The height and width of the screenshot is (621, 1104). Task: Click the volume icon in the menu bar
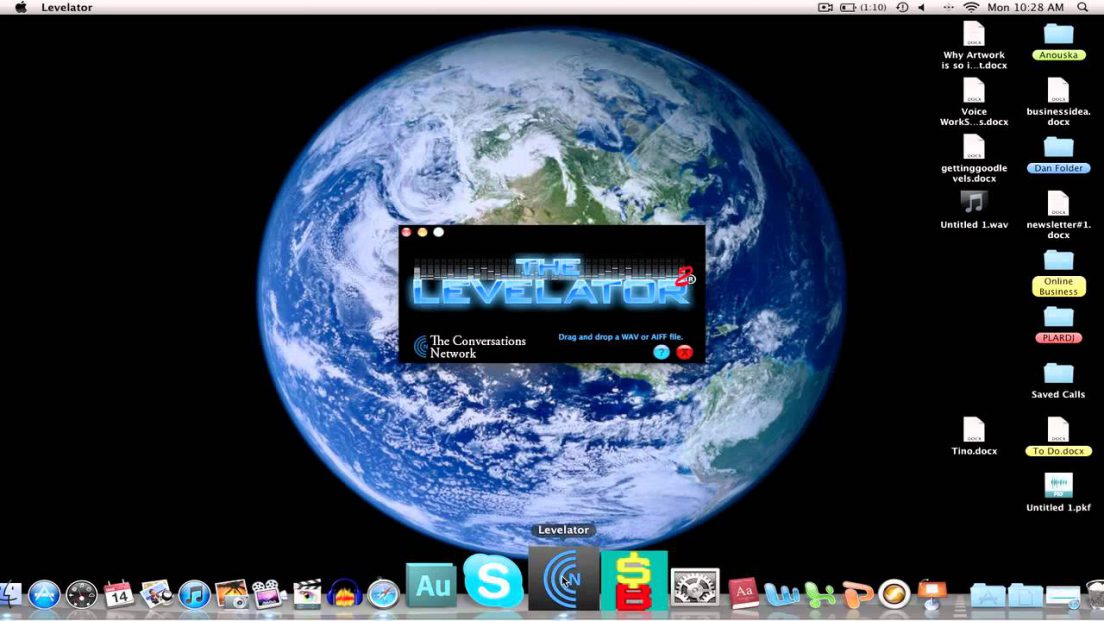coord(922,8)
